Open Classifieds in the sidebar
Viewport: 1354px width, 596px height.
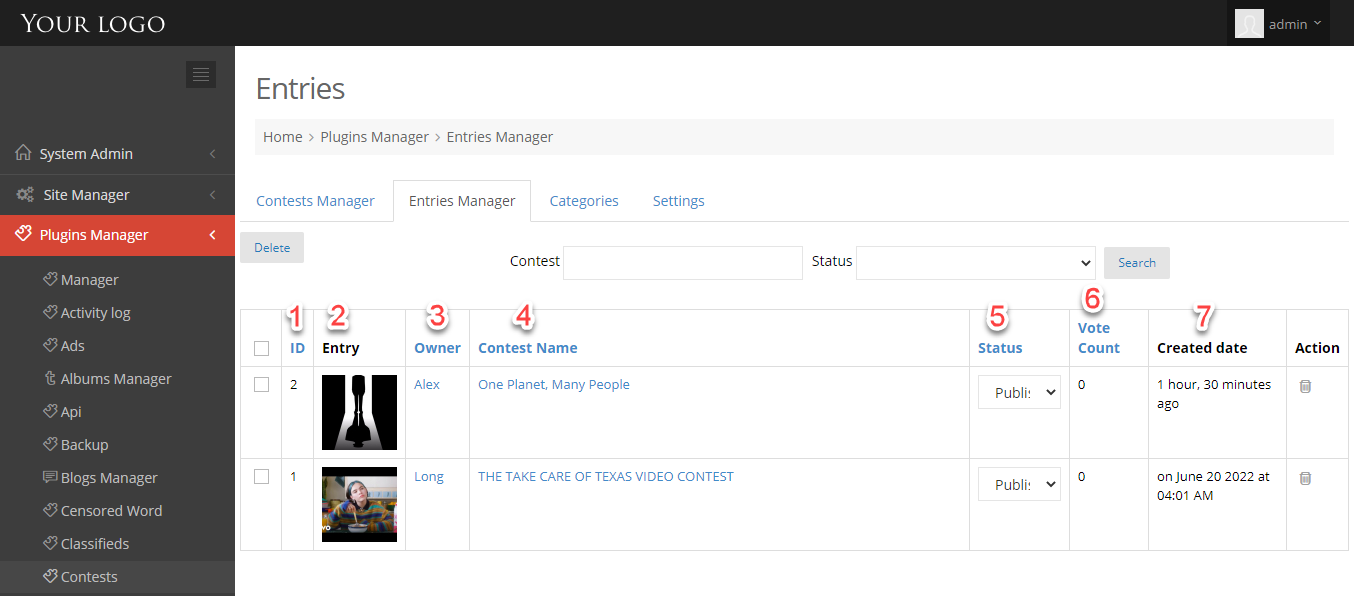[x=95, y=543]
